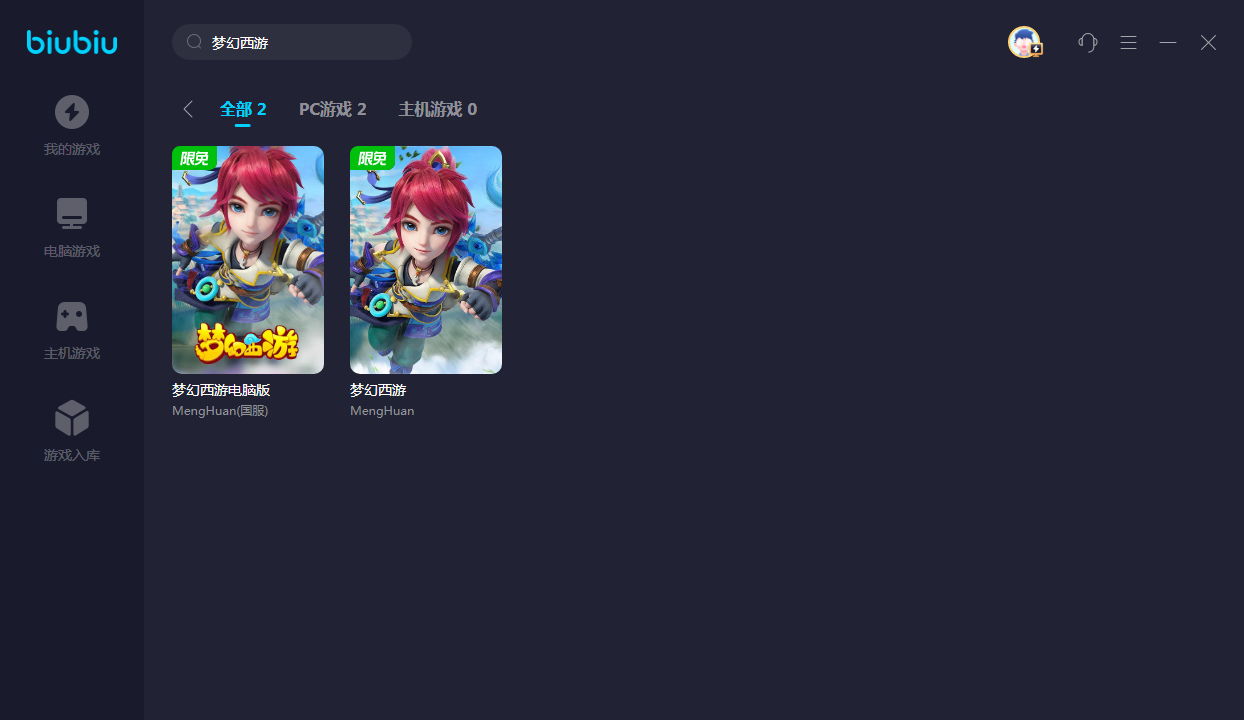Minimize the biubiu window
Image resolution: width=1244 pixels, height=720 pixels.
click(1168, 42)
